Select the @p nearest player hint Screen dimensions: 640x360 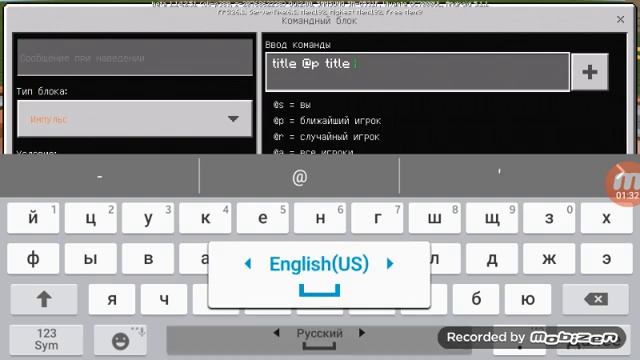click(327, 121)
